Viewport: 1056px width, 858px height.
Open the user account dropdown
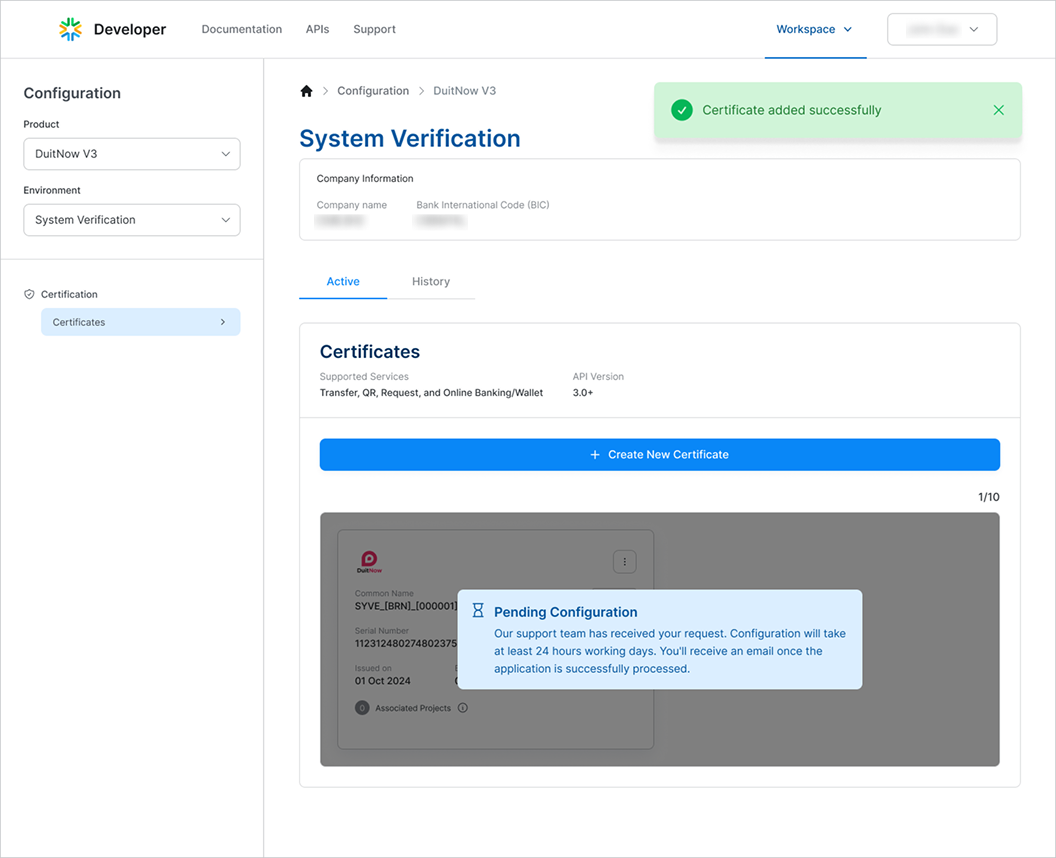(x=942, y=30)
